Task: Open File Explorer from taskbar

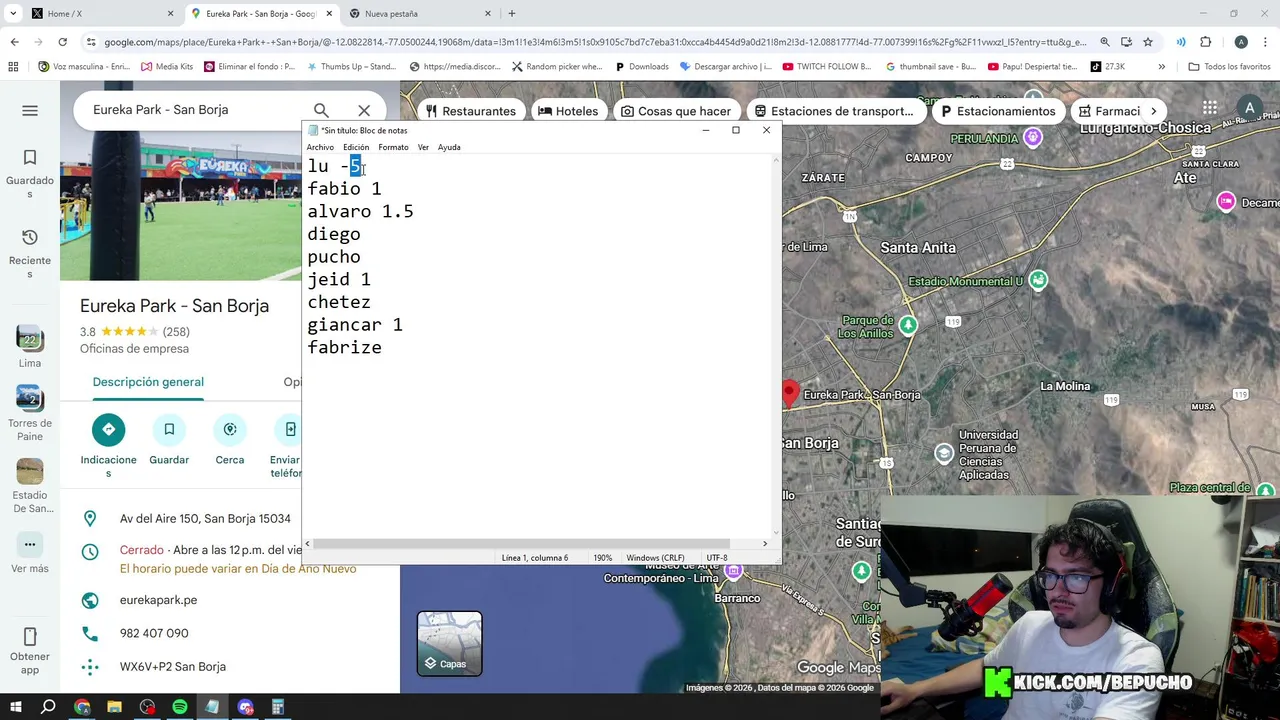Action: pyautogui.click(x=114, y=707)
